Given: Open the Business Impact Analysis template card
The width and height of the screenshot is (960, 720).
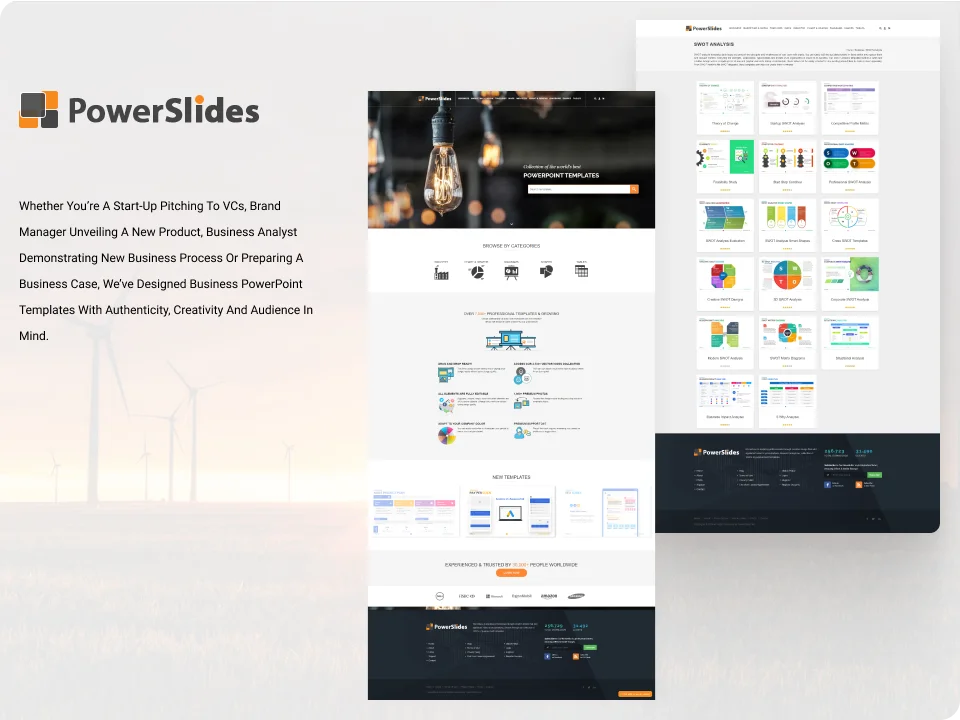Looking at the screenshot, I should 725,402.
